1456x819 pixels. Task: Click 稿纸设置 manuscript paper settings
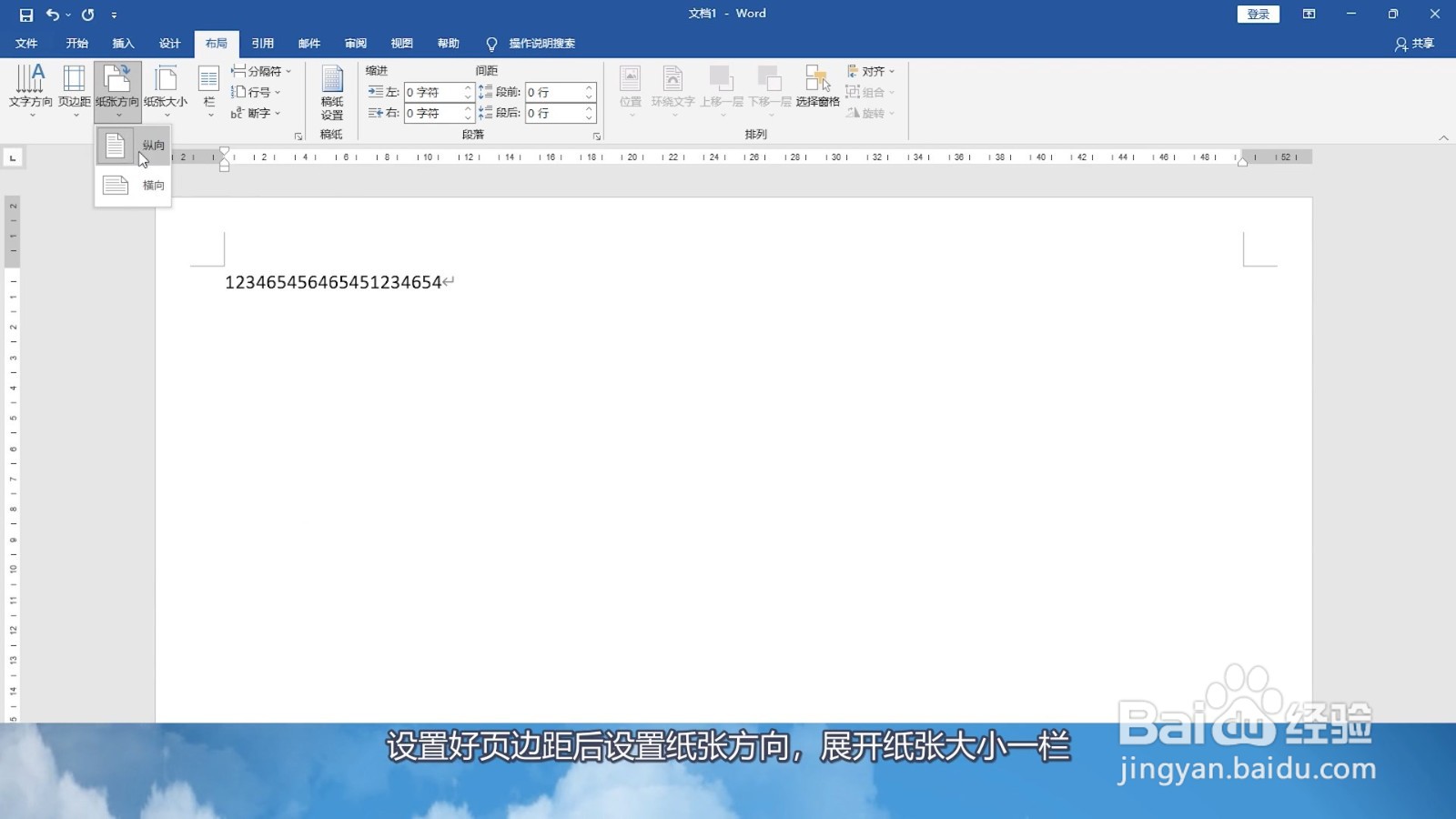pyautogui.click(x=332, y=93)
